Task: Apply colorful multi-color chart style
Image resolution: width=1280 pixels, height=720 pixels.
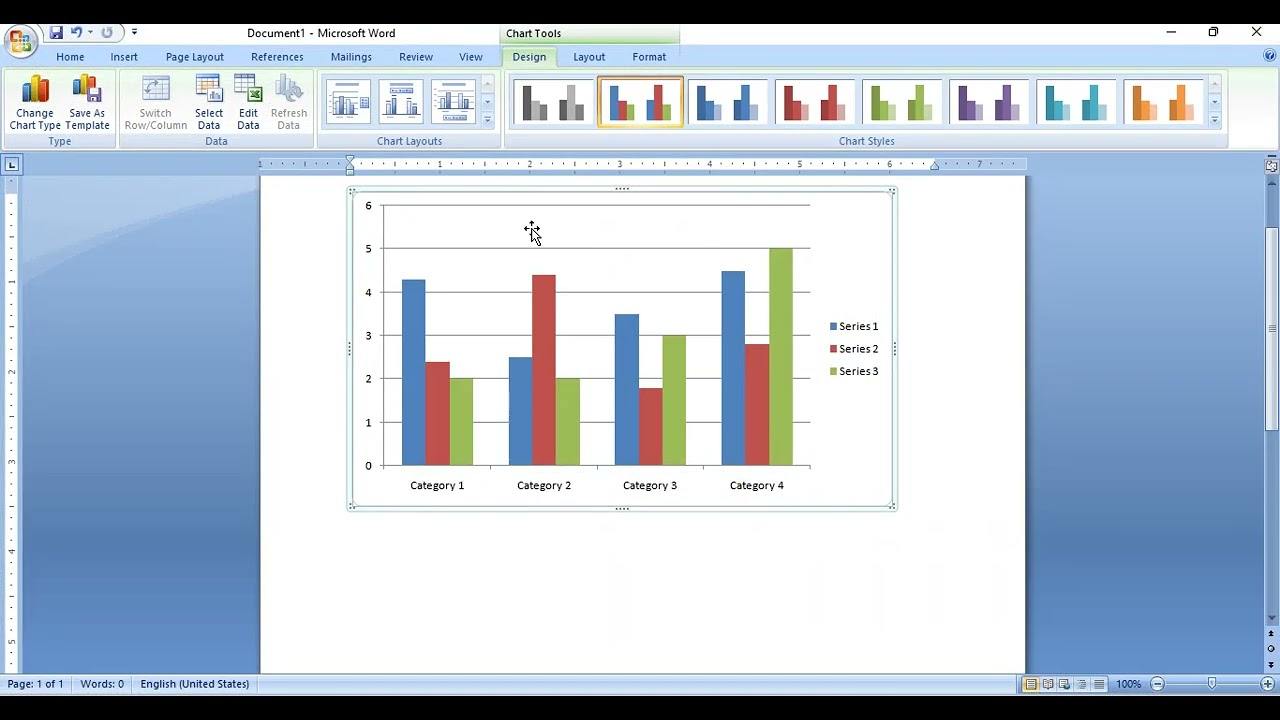Action: [x=640, y=102]
